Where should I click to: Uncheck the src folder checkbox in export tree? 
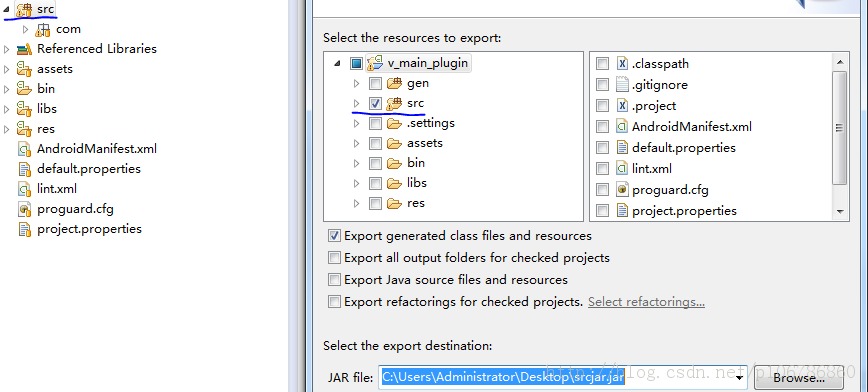pyautogui.click(x=375, y=104)
